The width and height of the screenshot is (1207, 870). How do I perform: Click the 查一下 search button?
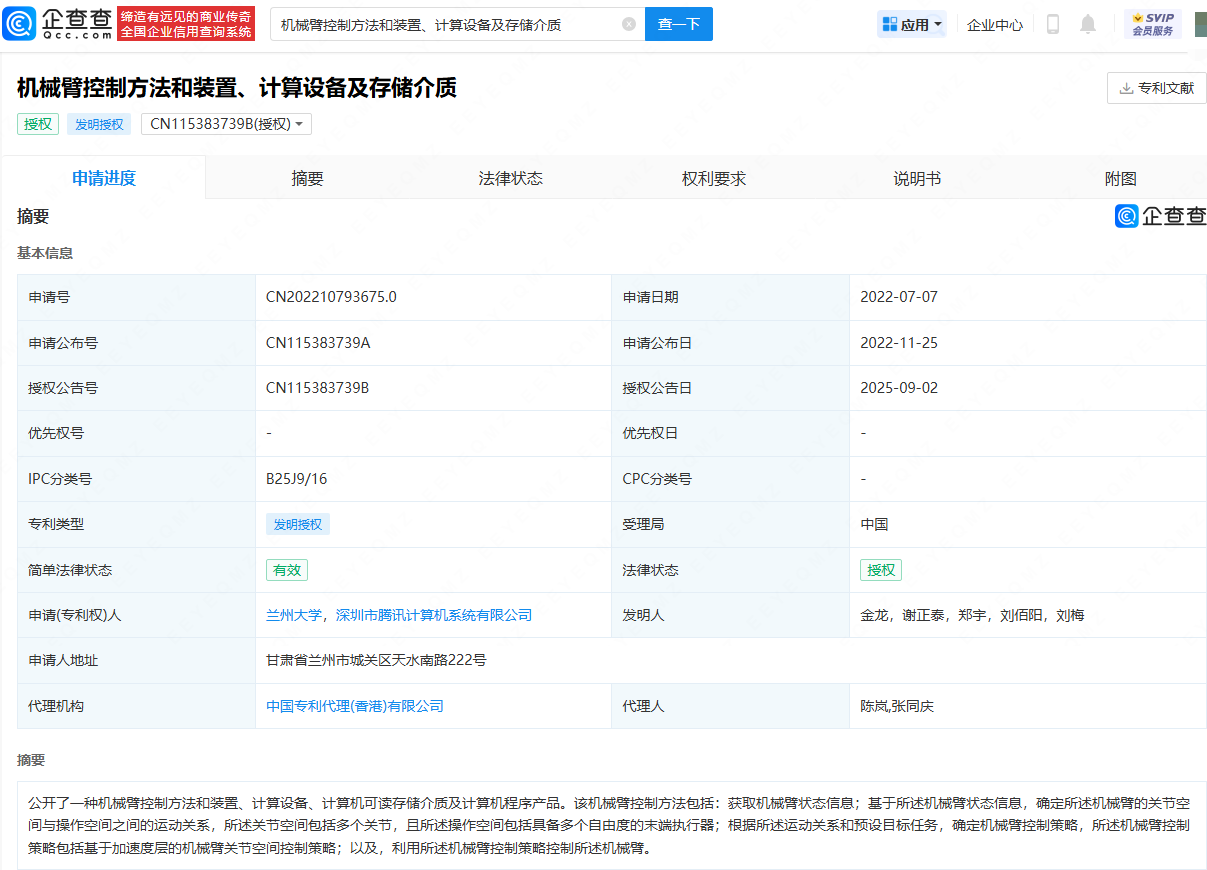(678, 24)
